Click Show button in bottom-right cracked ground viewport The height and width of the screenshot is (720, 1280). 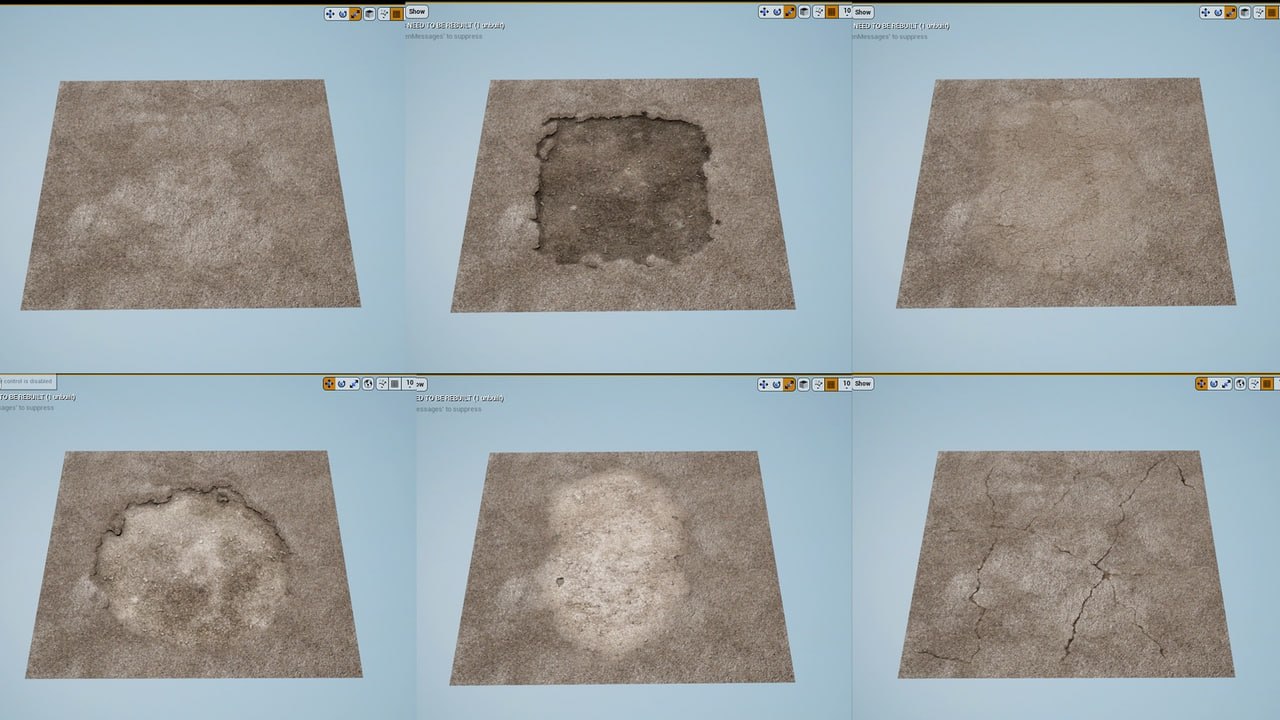[863, 383]
